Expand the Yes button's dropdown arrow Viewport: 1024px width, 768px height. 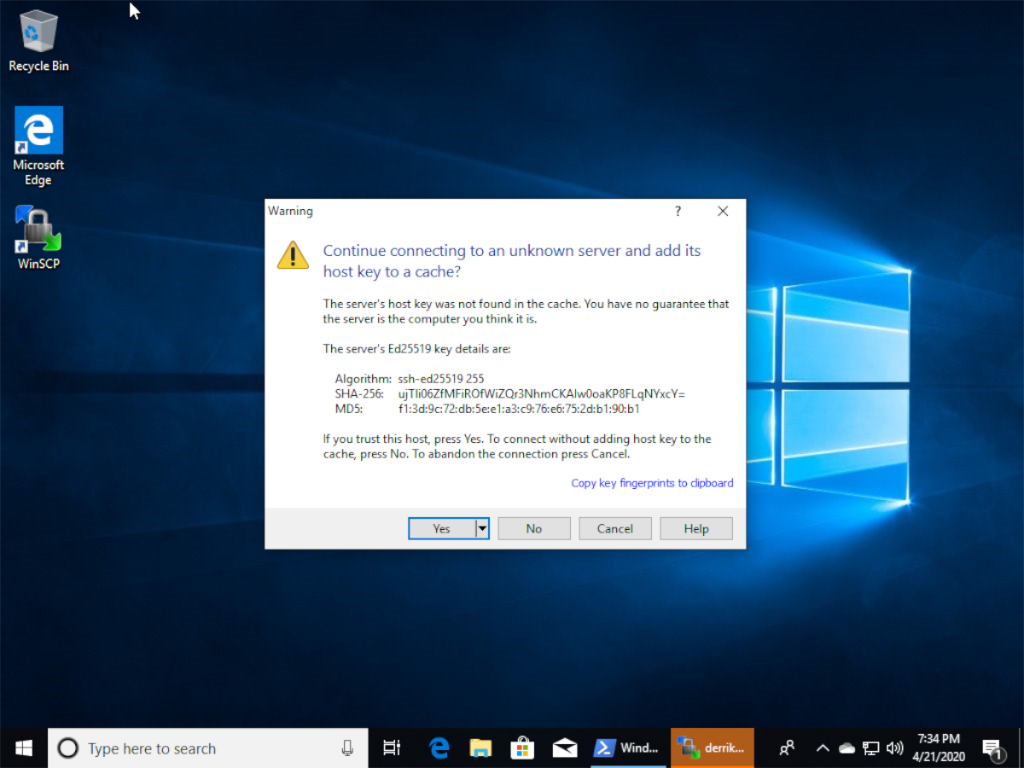coord(481,528)
